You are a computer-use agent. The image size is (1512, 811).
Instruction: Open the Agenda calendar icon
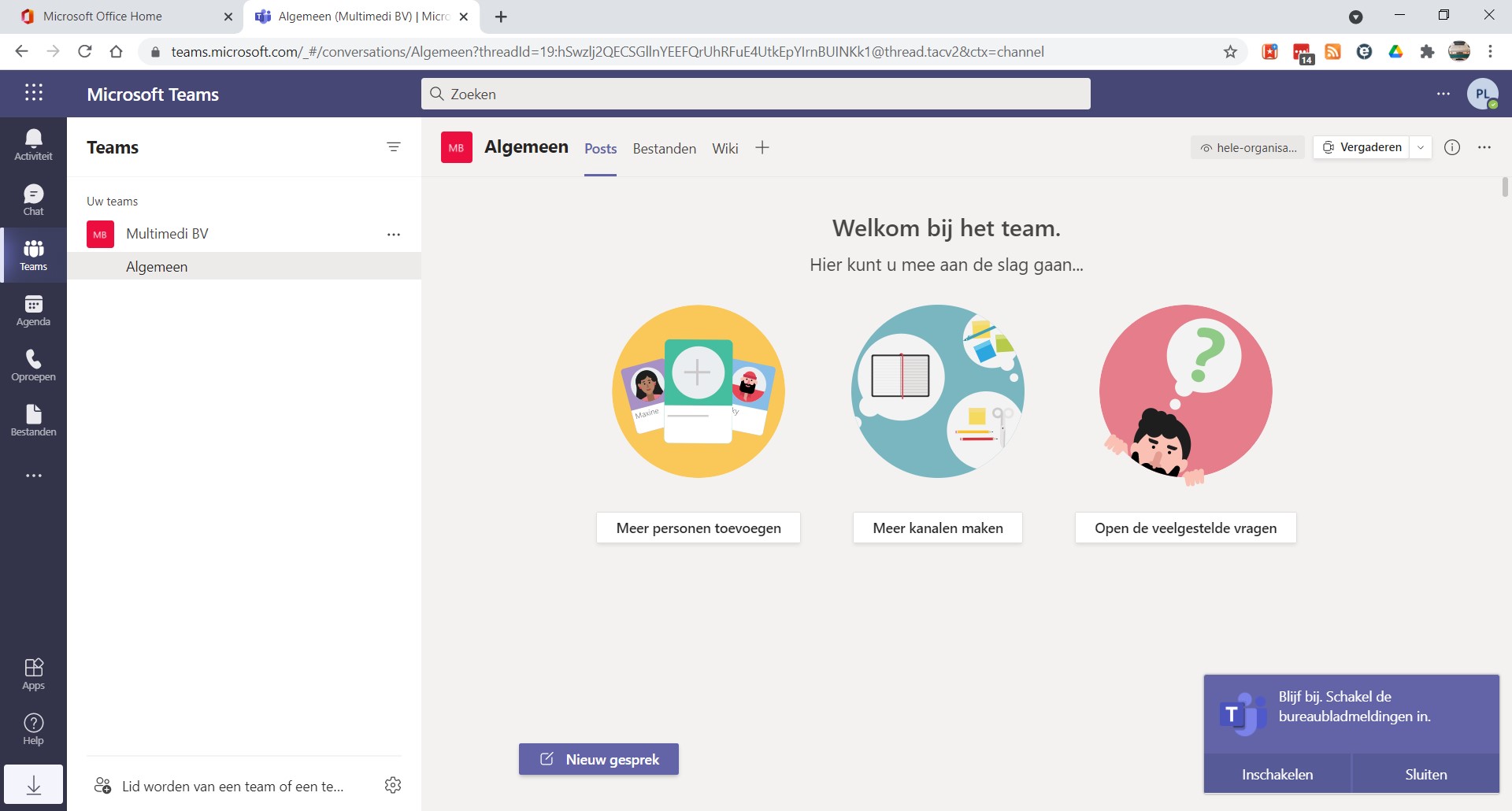(33, 310)
